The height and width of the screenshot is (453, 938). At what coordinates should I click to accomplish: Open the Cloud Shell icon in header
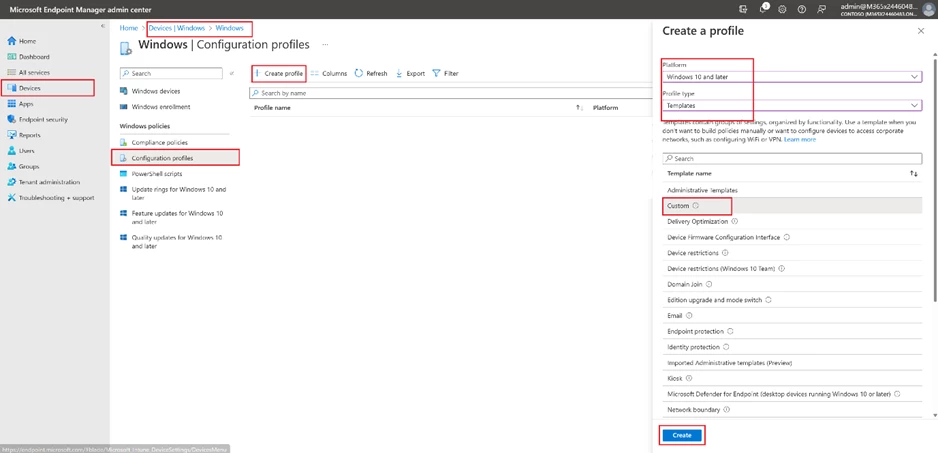pos(744,10)
